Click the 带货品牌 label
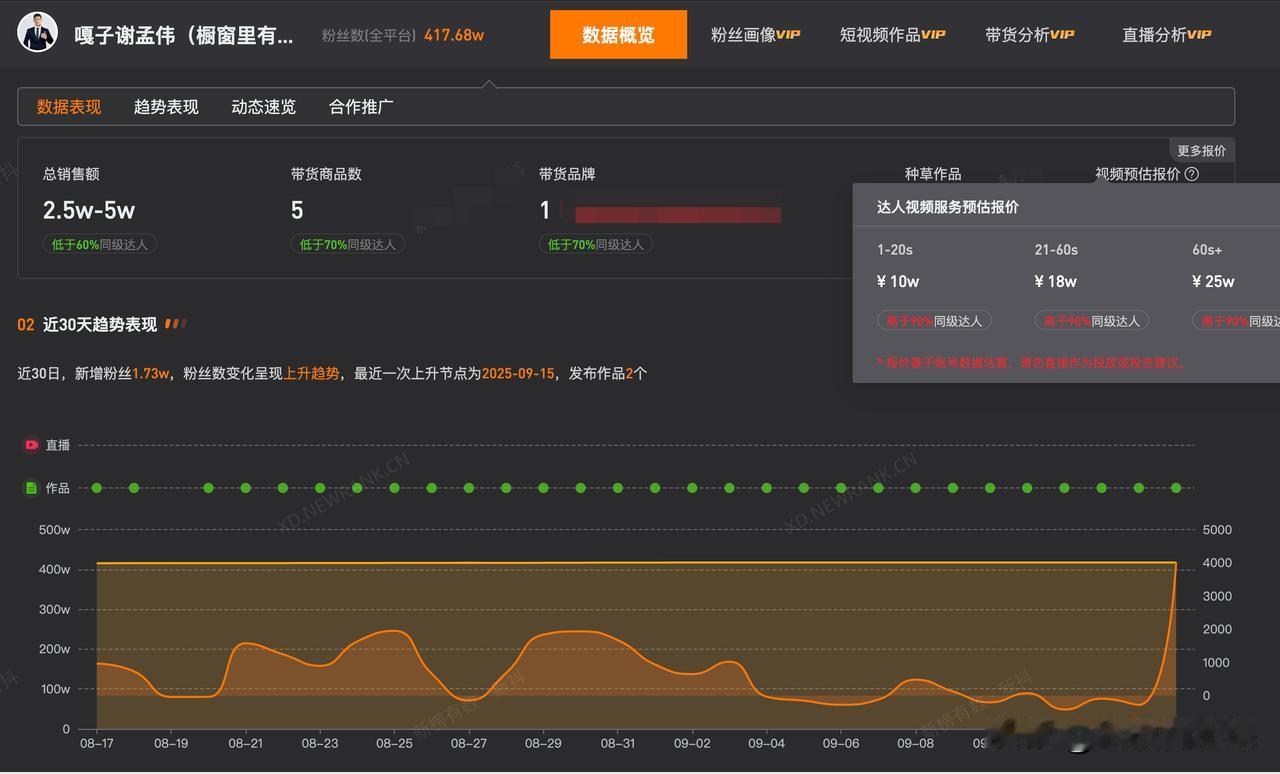Screen dimensions: 1280x774 coord(567,174)
